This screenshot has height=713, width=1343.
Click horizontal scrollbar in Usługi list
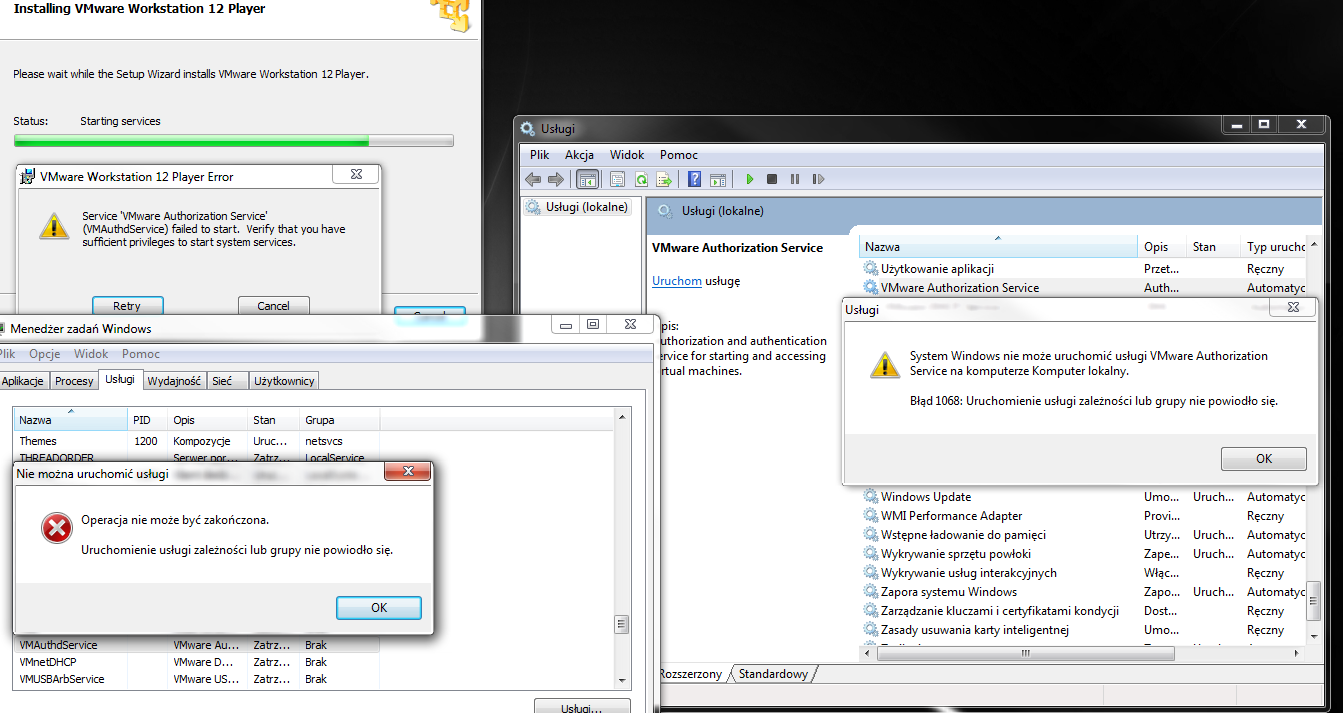tap(1025, 654)
